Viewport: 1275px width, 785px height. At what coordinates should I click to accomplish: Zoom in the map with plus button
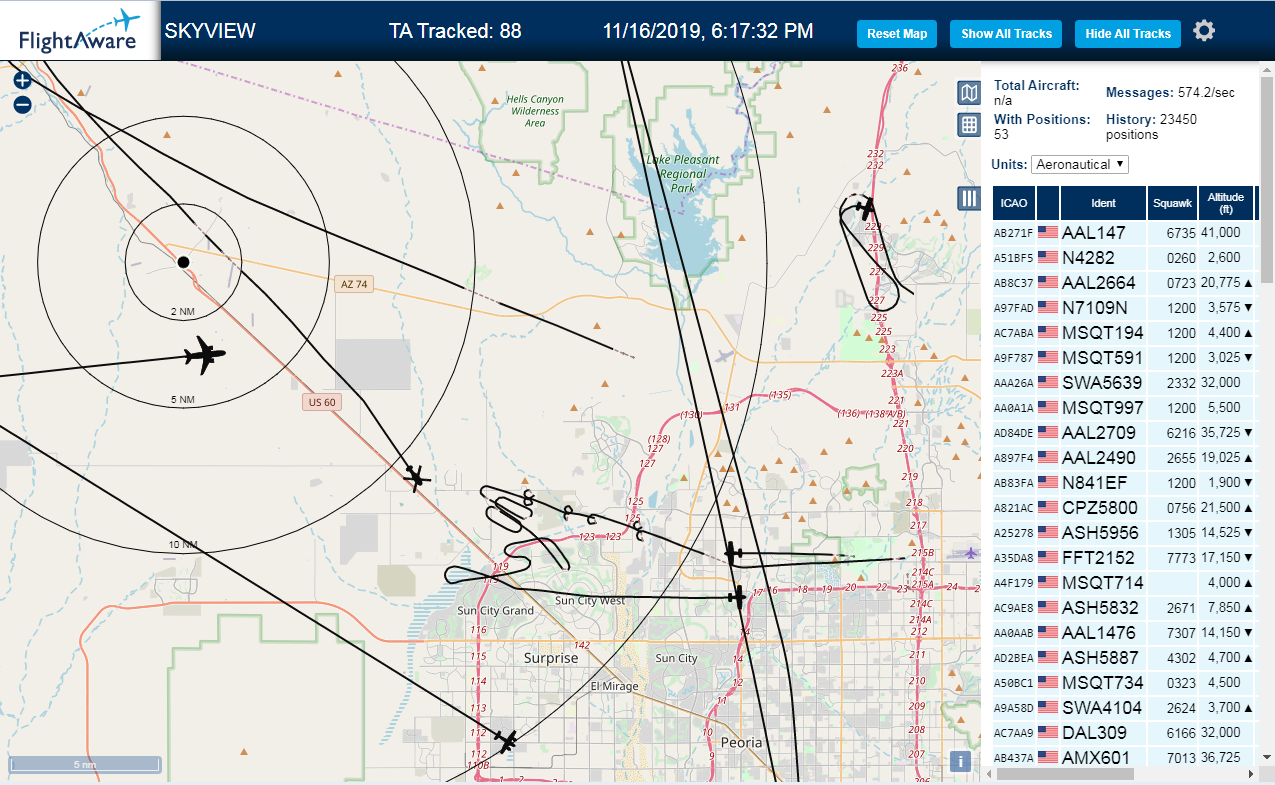[22, 80]
